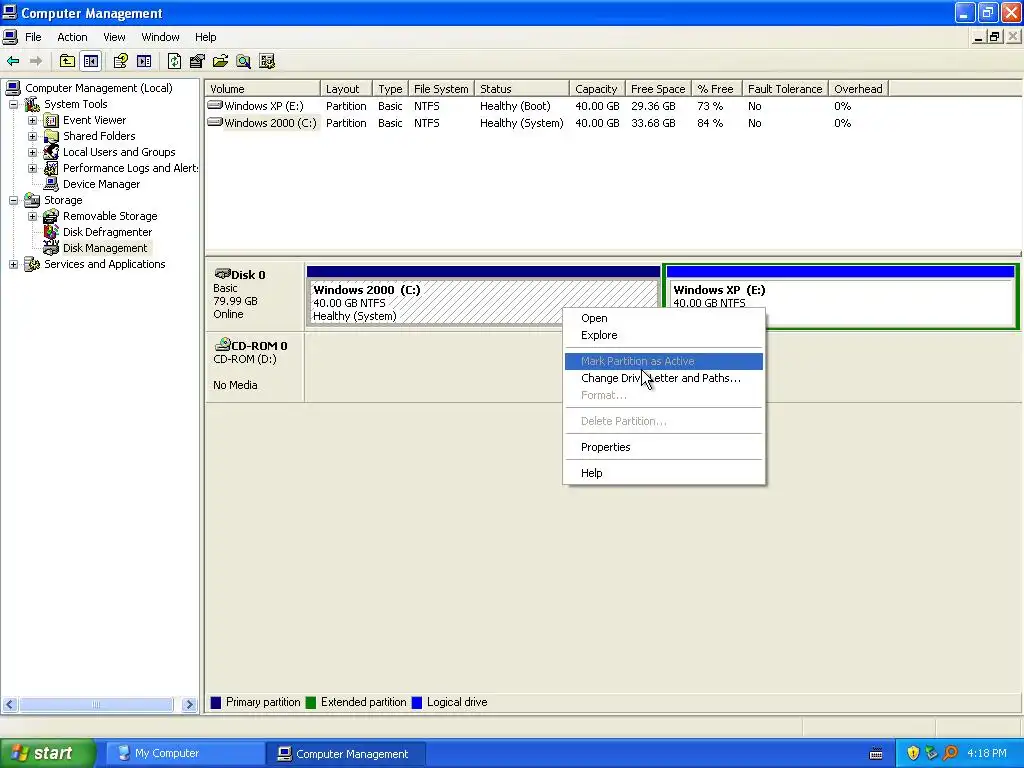
Task: Collapse the System Tools tree node
Action: tap(13, 104)
